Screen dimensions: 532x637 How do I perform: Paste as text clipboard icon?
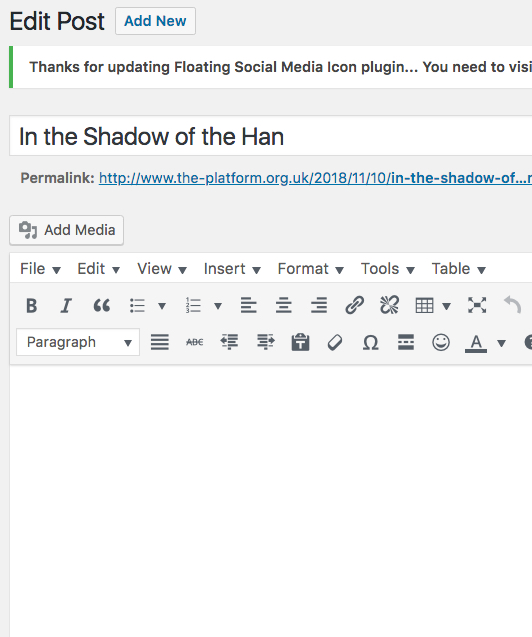pos(301,342)
